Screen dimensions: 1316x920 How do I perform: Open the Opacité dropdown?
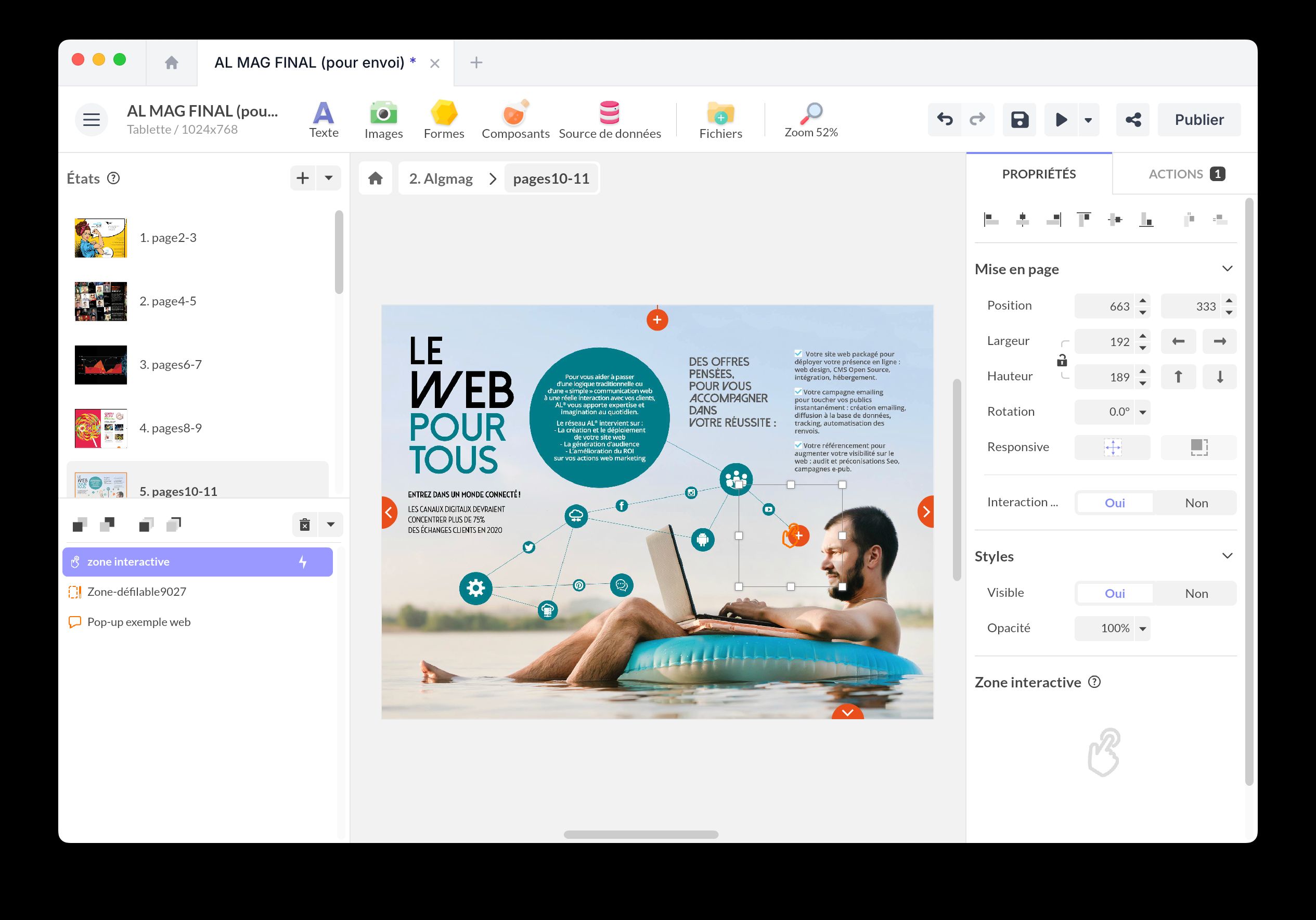pyautogui.click(x=1142, y=629)
